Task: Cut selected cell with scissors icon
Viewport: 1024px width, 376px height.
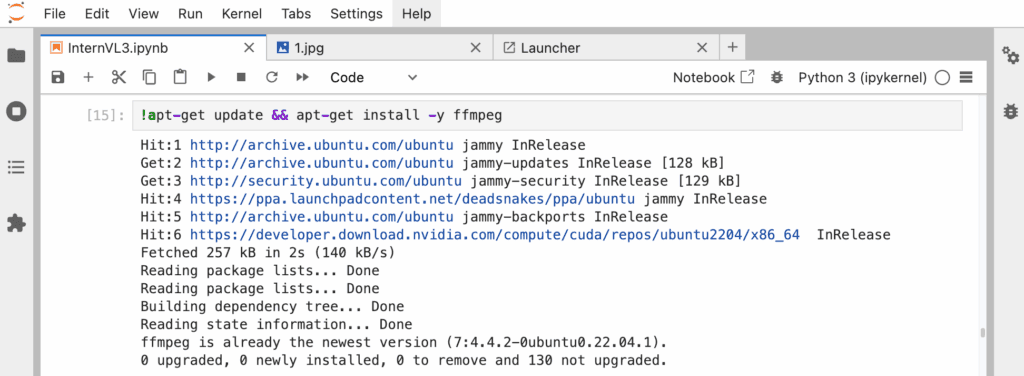Action: (118, 78)
